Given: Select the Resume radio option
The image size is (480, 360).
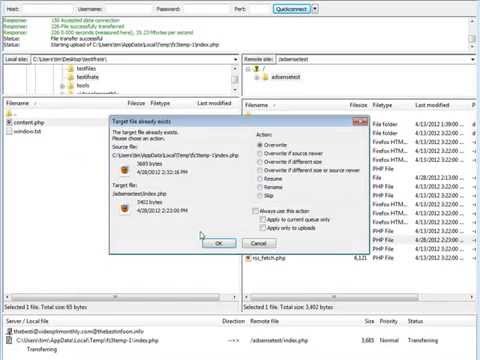Looking at the screenshot, I should [260, 179].
